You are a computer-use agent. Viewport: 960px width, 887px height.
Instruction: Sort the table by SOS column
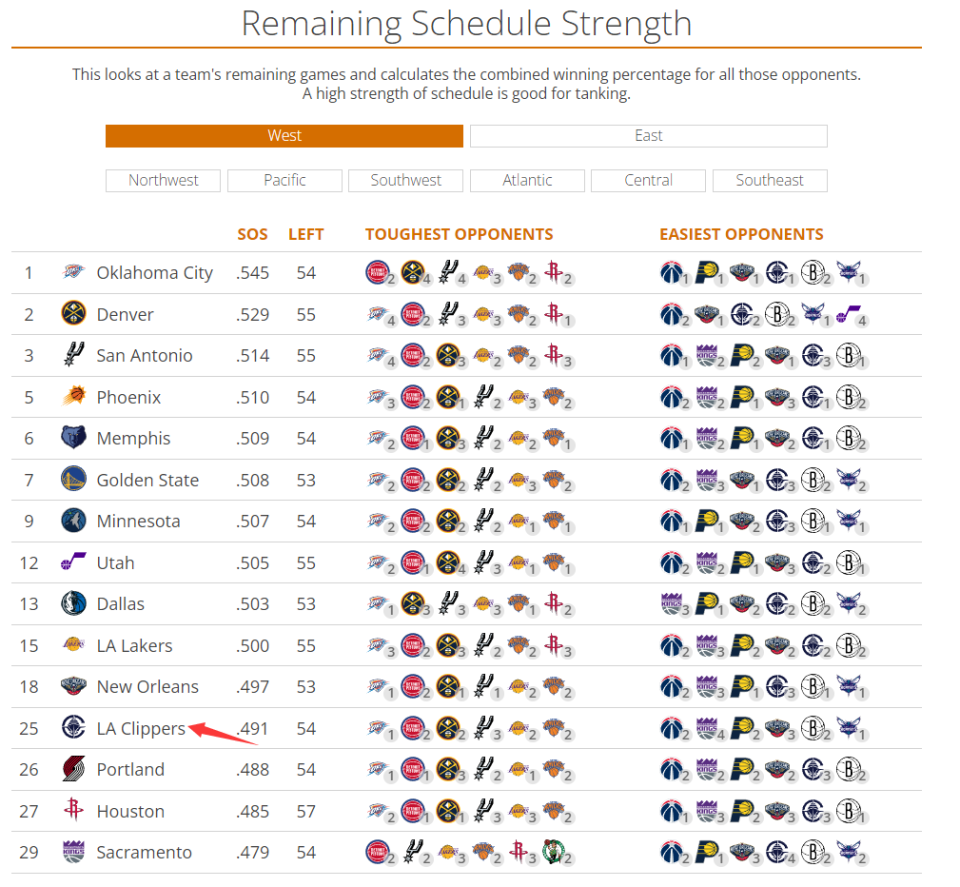coord(252,234)
